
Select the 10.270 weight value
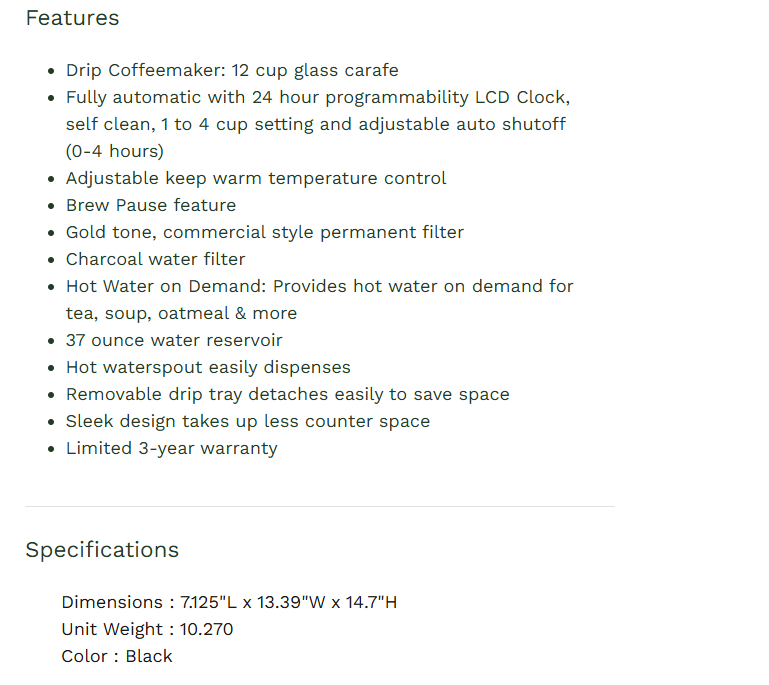[206, 629]
